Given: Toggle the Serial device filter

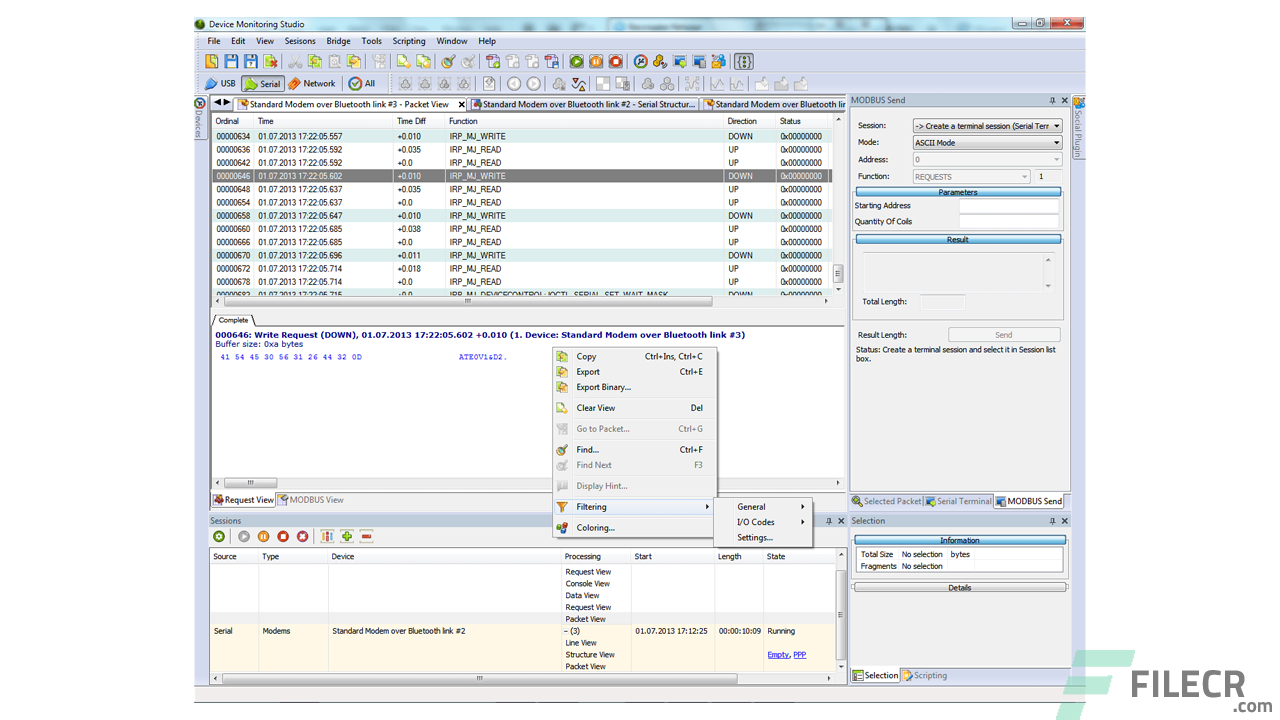Looking at the screenshot, I should click(x=263, y=84).
